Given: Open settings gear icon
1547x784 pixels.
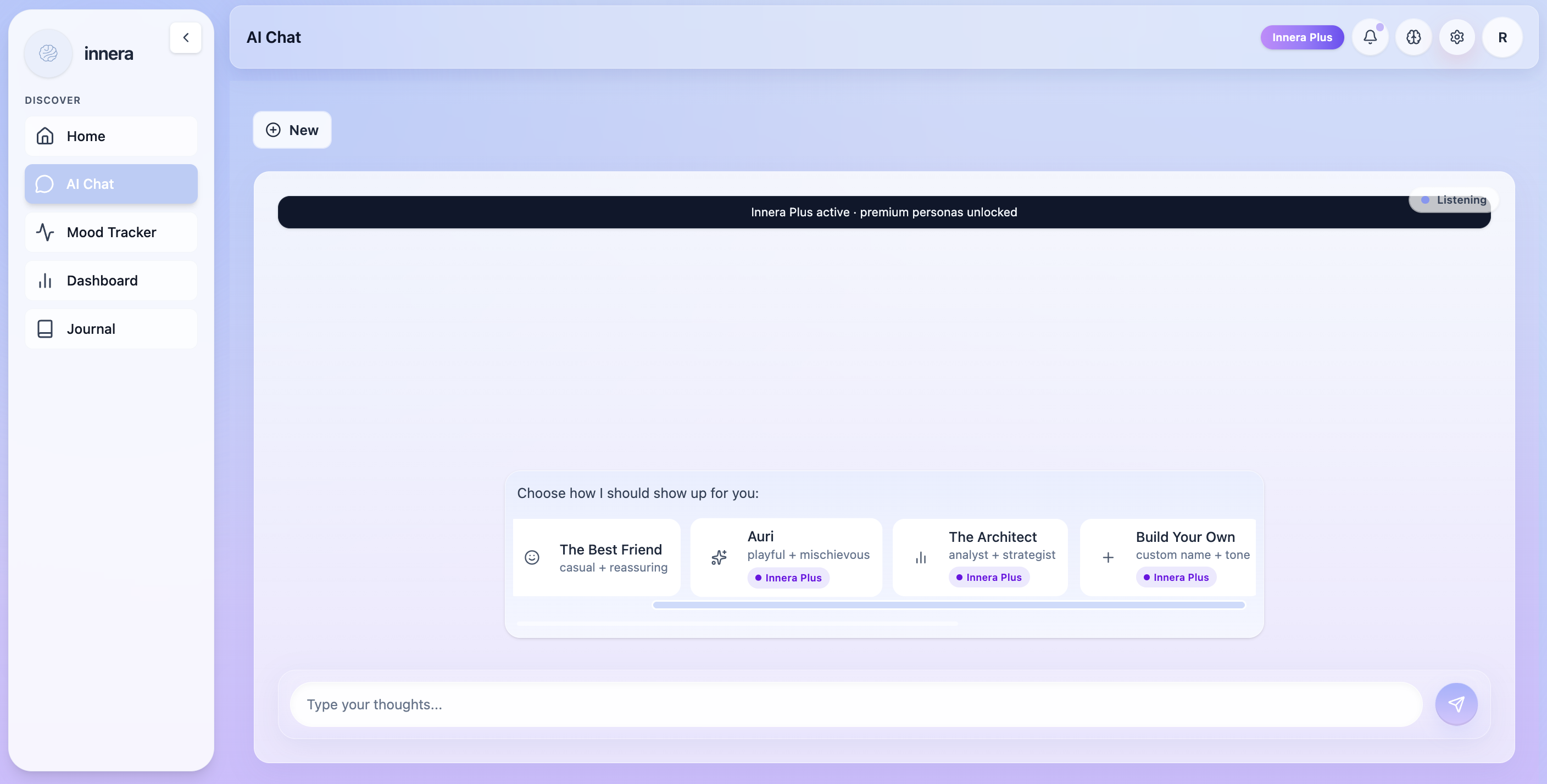Looking at the screenshot, I should pos(1457,37).
